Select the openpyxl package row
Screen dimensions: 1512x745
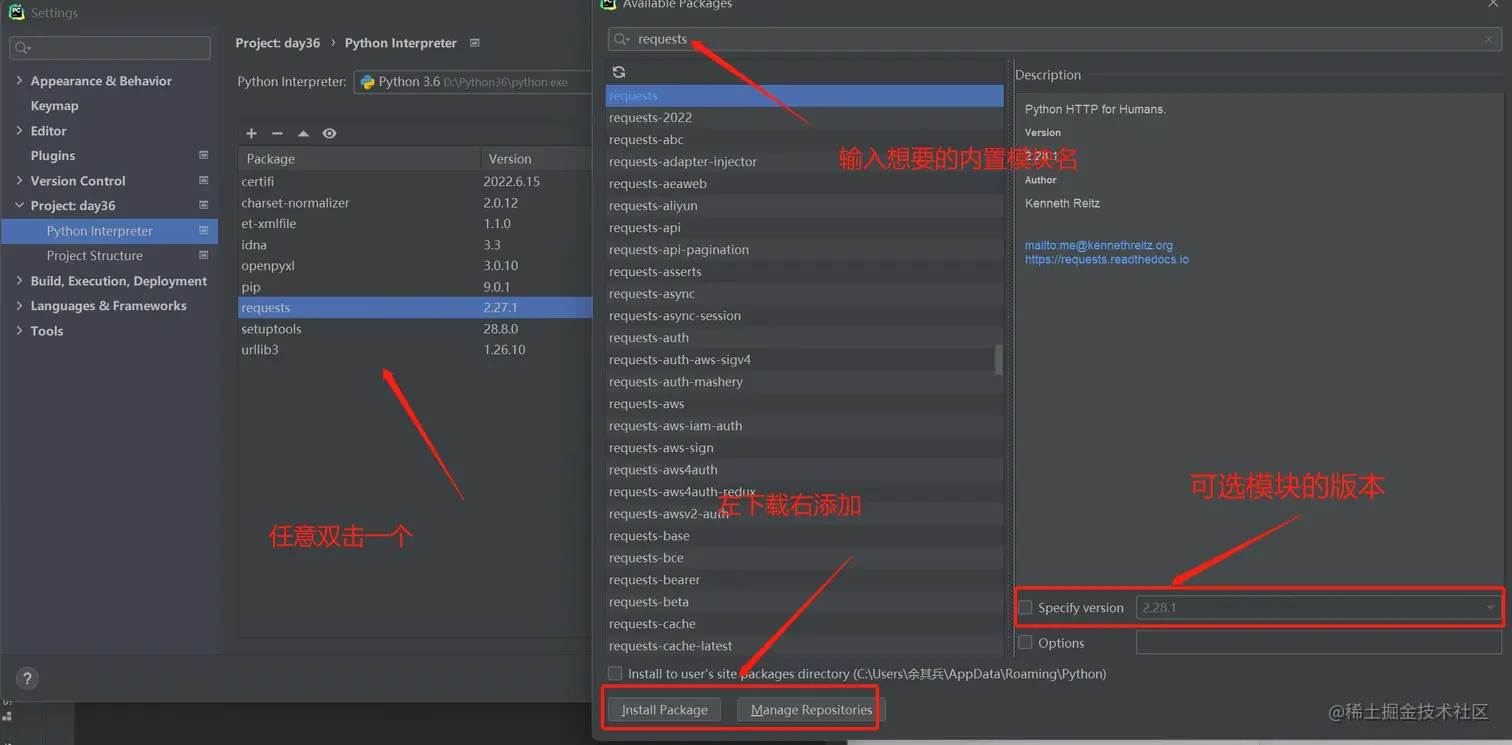tap(416, 266)
